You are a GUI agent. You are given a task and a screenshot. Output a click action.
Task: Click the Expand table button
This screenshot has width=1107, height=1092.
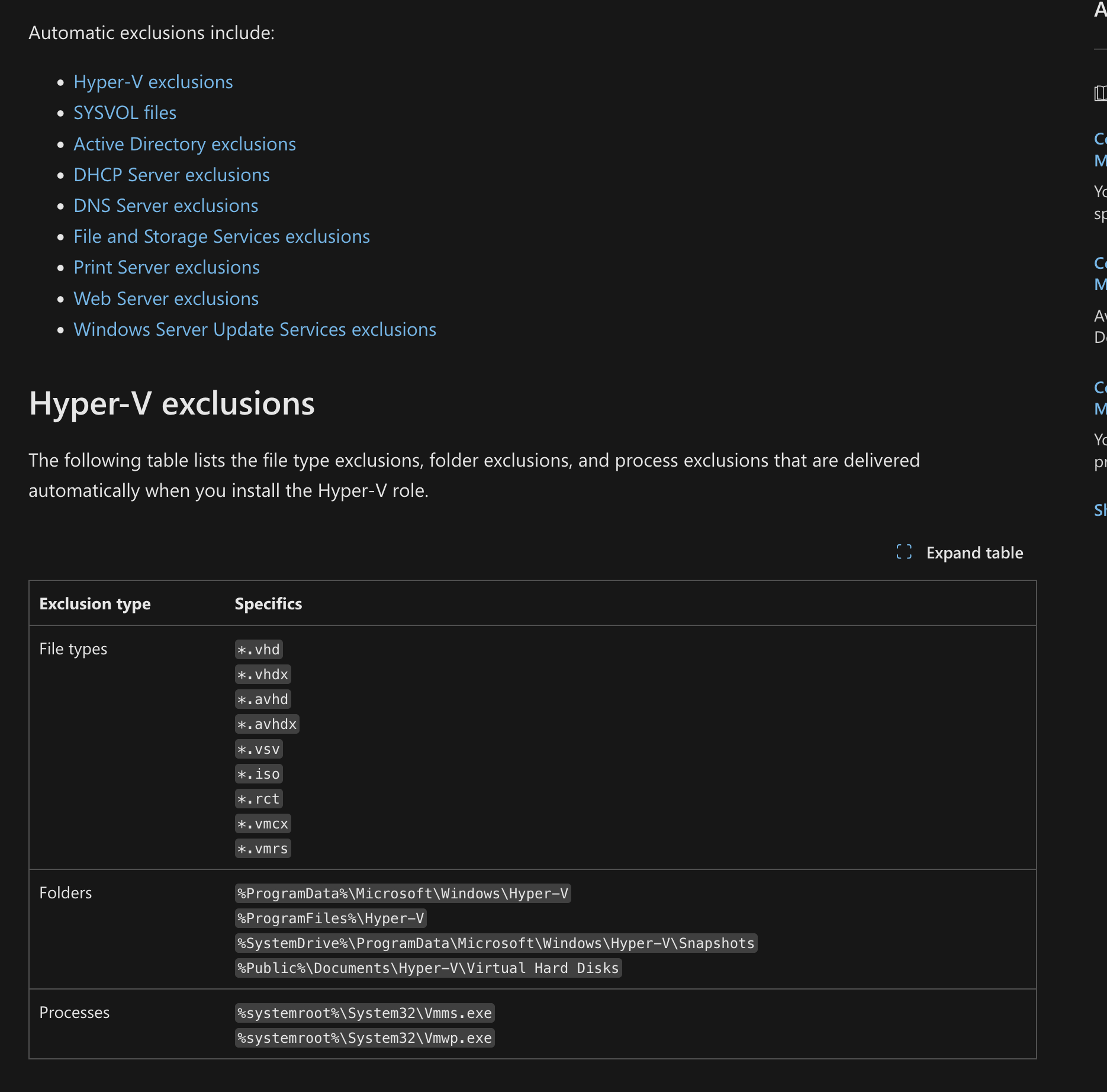click(960, 553)
